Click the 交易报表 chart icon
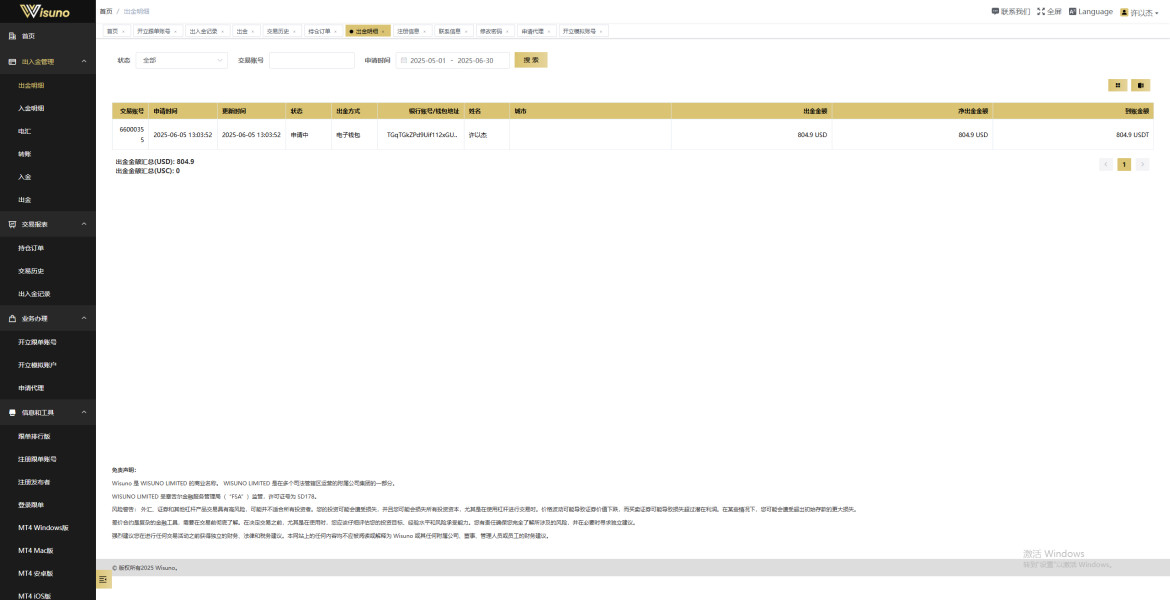Viewport: 1170px width, 600px height. pyautogui.click(x=12, y=224)
